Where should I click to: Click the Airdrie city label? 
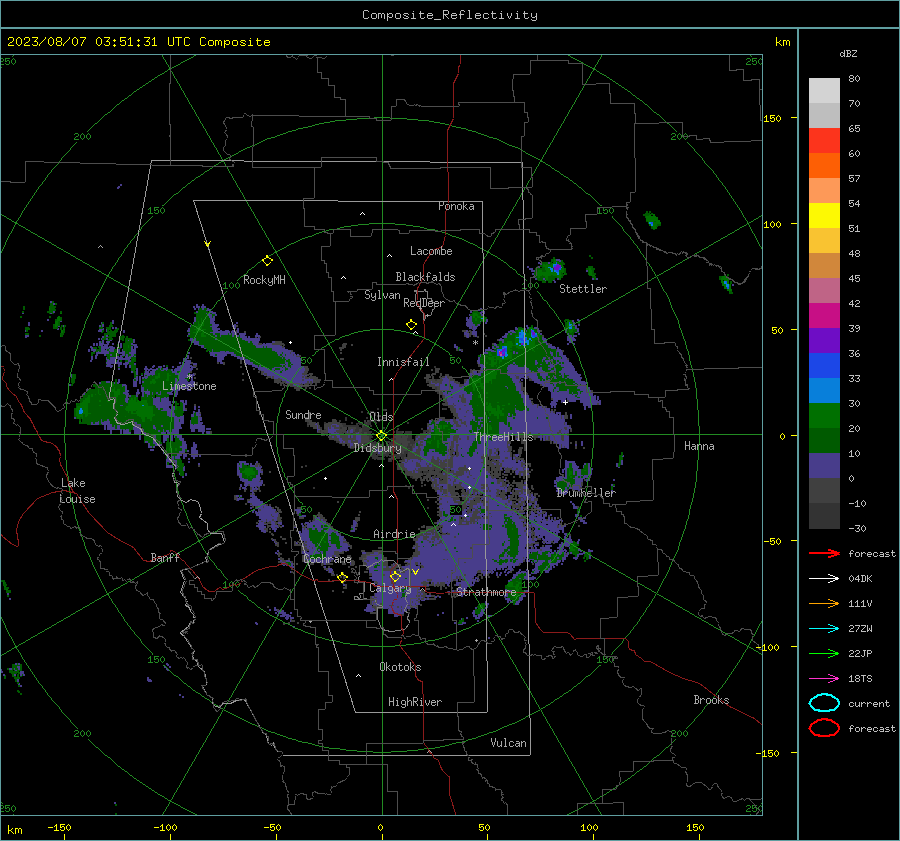[x=394, y=534]
